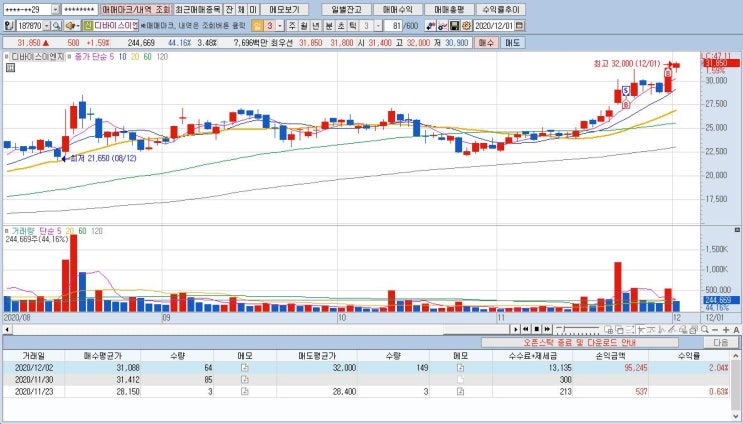Select the 체 tab
Viewport: 743px width, 424px height.
point(241,9)
